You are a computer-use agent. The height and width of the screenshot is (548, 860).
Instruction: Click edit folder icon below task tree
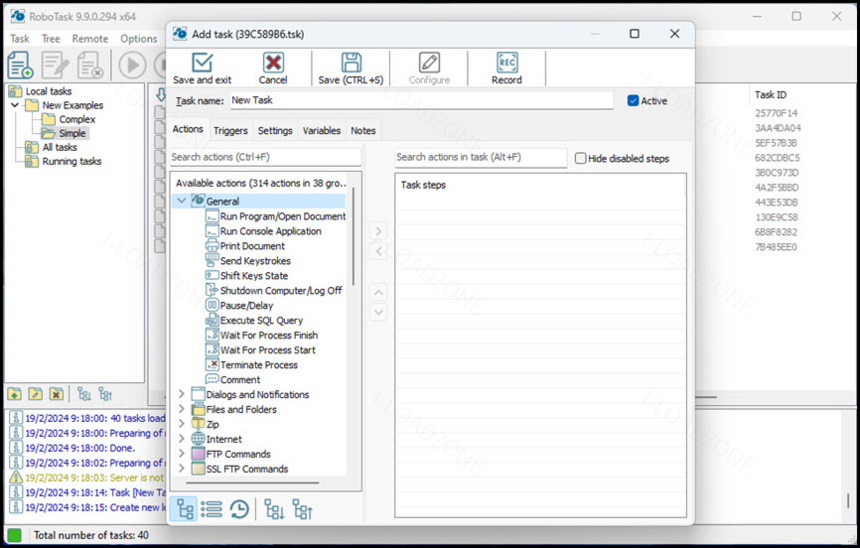(x=35, y=394)
